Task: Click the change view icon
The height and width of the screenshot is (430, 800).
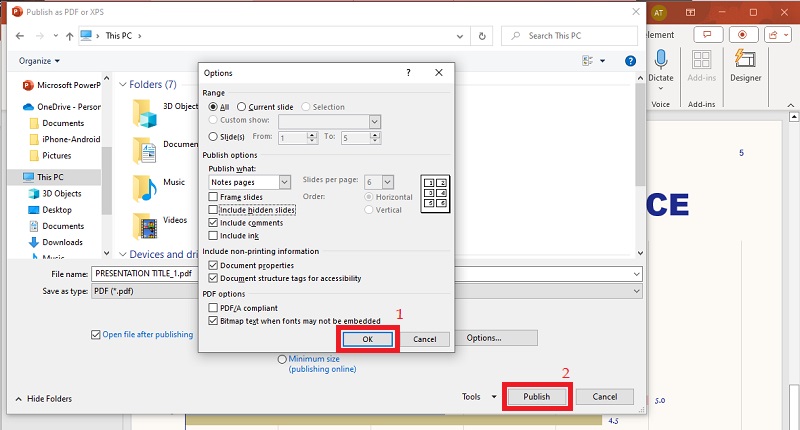Action: pos(587,61)
